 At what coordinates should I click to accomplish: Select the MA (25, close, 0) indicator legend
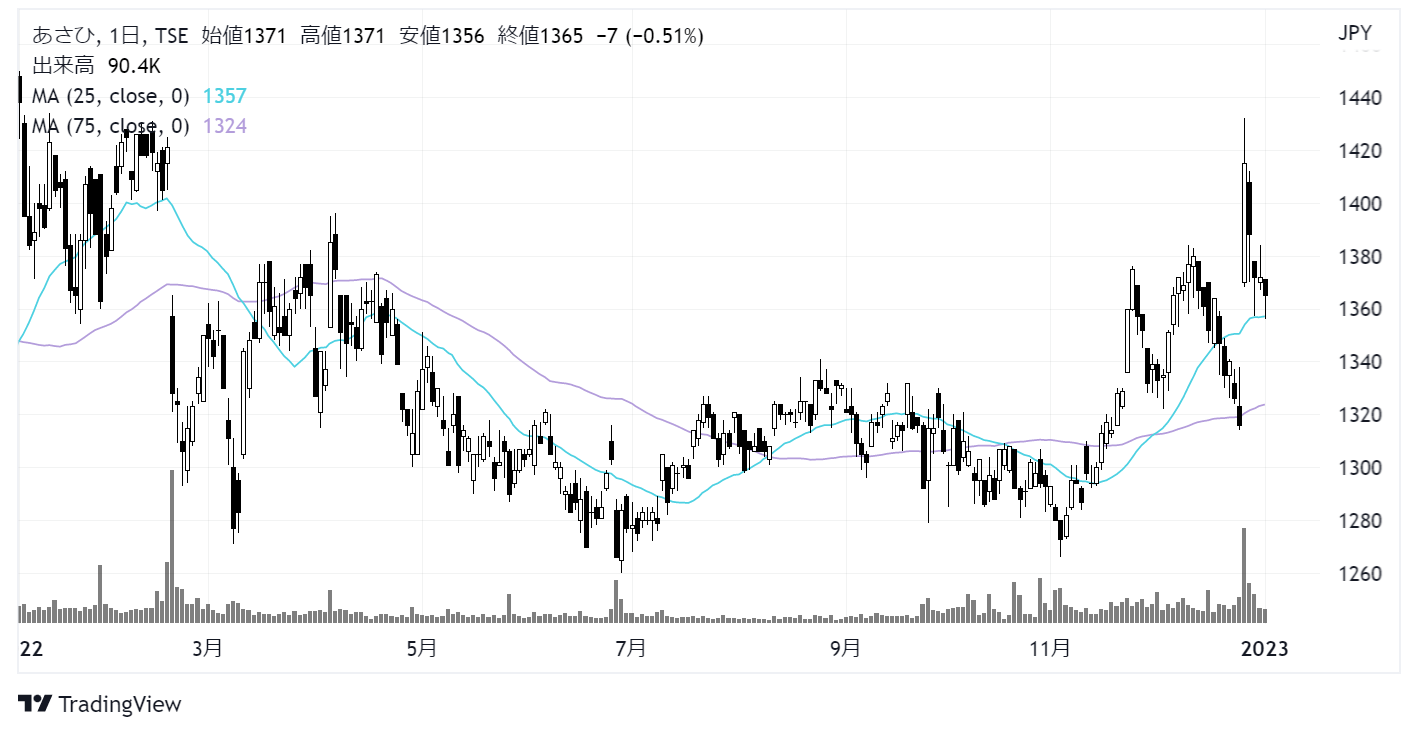[x=111, y=96]
